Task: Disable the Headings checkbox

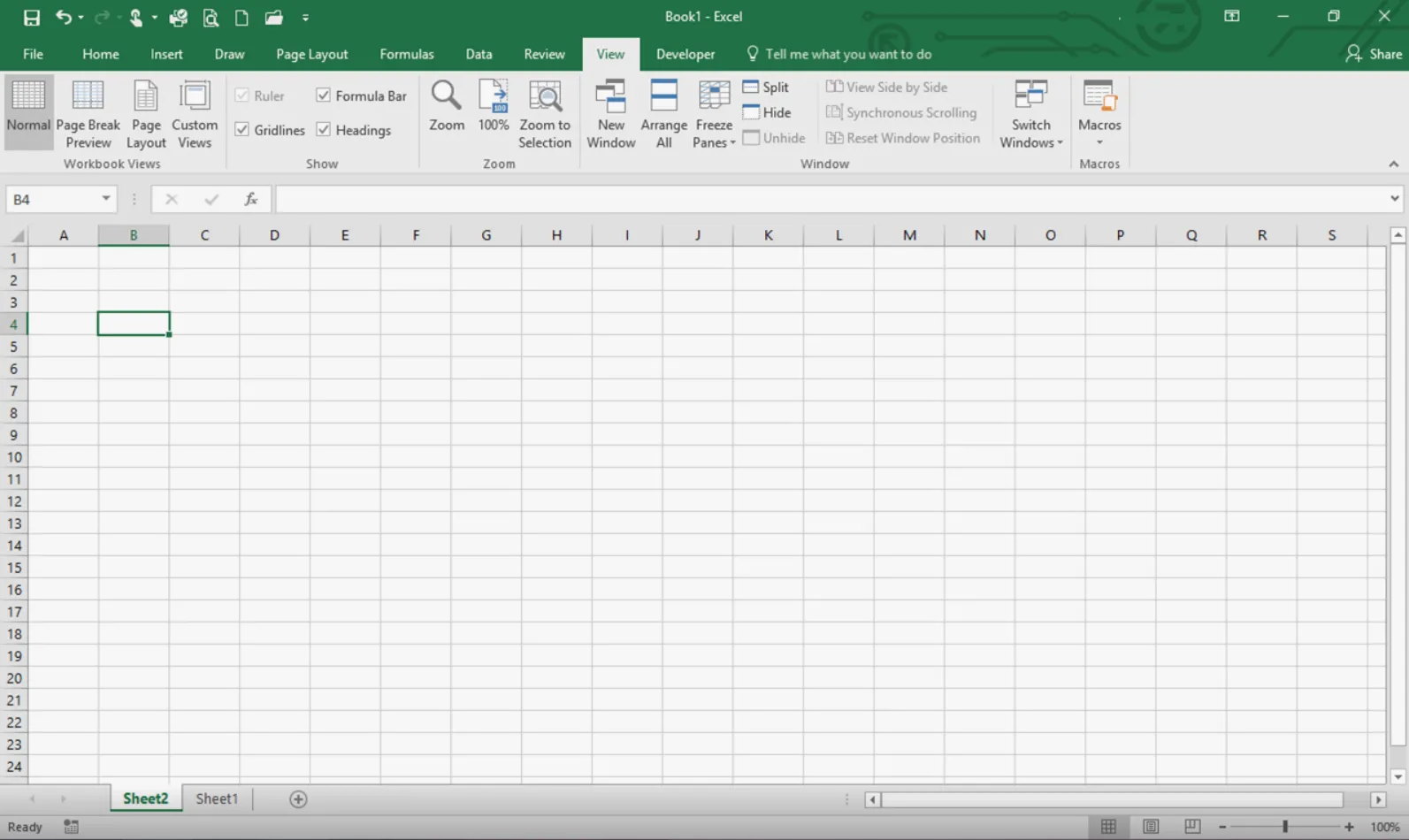Action: (x=324, y=130)
